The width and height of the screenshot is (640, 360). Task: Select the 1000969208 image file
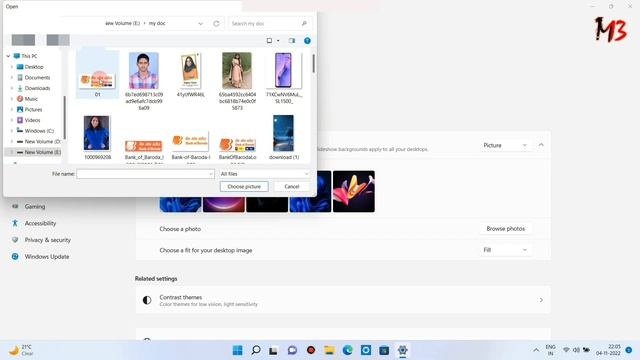pyautogui.click(x=97, y=138)
